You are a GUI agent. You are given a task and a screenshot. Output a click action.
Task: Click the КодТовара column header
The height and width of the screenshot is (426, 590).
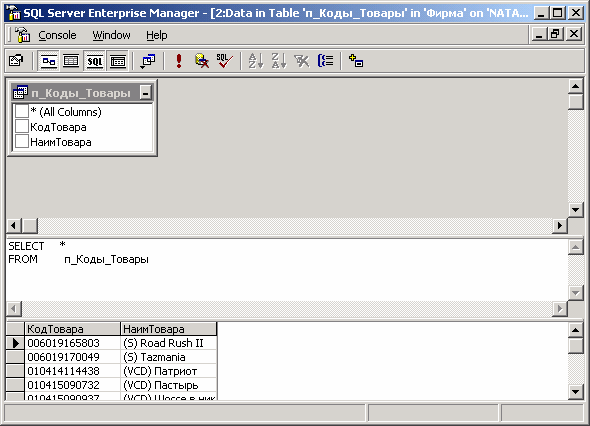click(72, 329)
